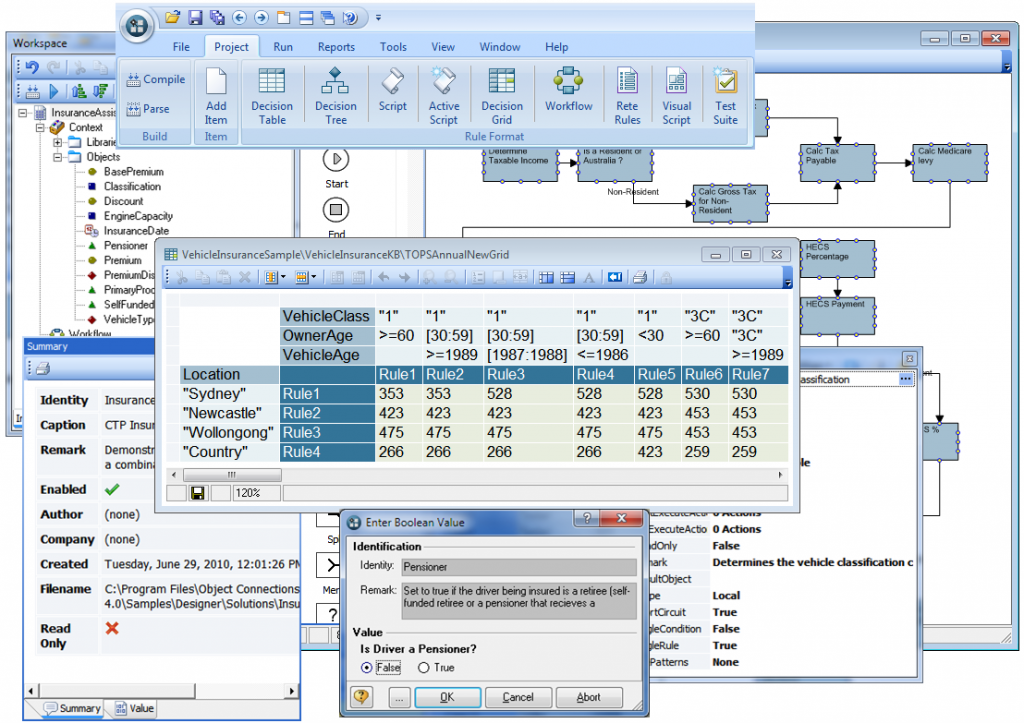Click Abort in Enter Boolean Value dialog
Viewport: 1024px width, 723px height.
click(588, 698)
